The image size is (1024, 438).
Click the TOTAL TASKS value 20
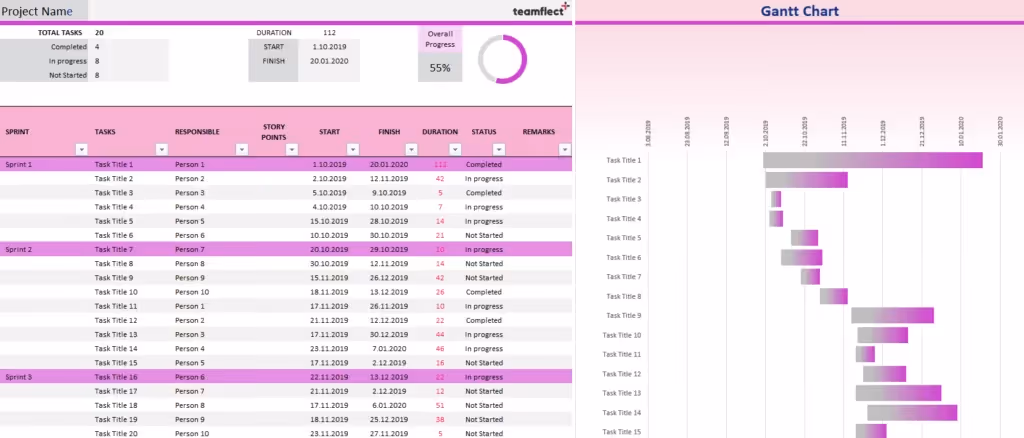[x=99, y=33]
